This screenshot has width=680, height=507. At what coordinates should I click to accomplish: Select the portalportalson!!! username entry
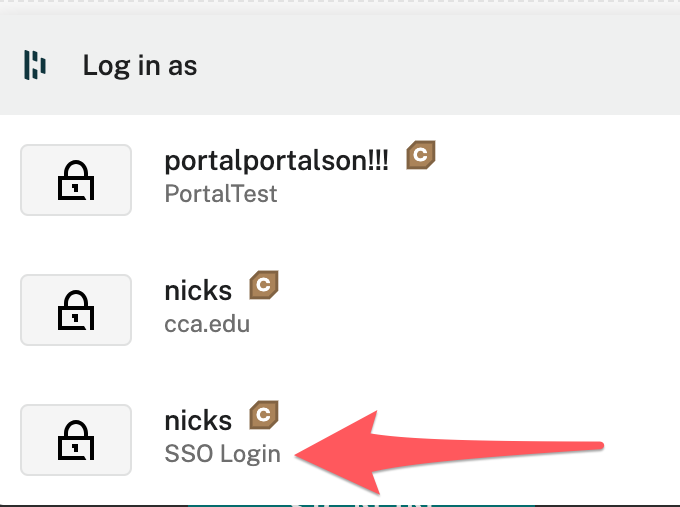coord(276,161)
